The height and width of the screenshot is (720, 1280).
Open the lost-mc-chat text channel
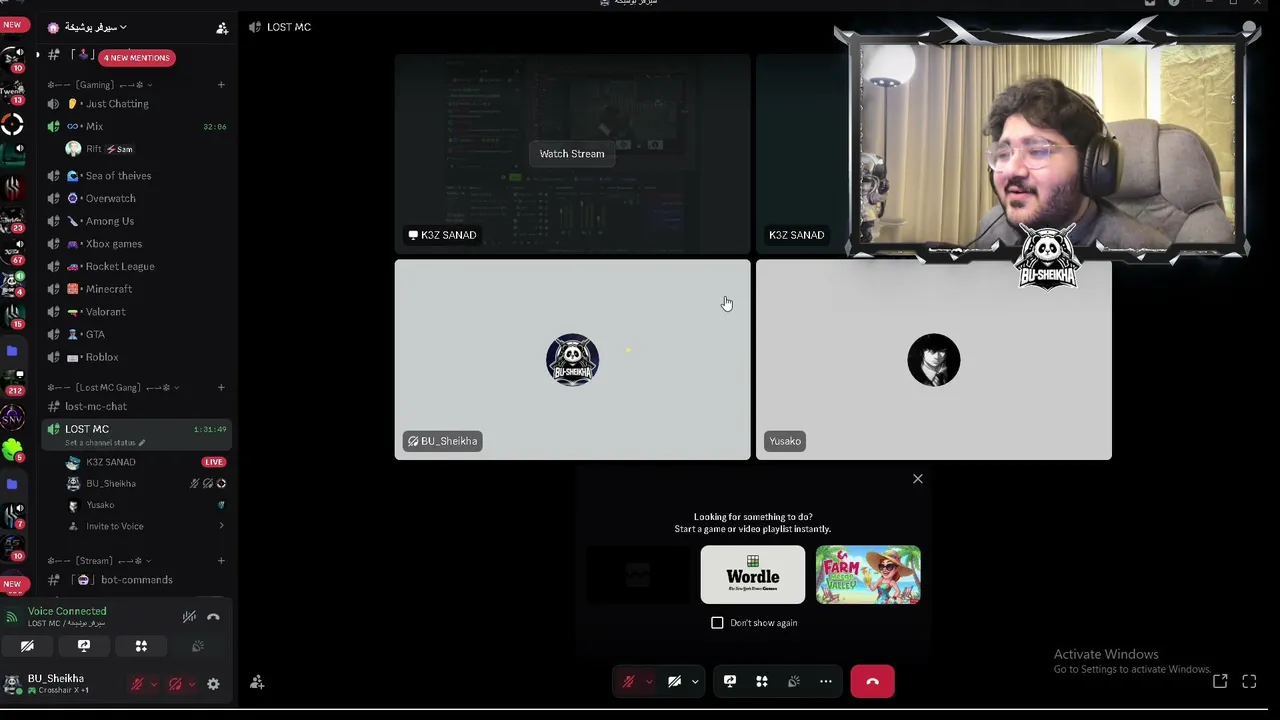click(x=136, y=407)
